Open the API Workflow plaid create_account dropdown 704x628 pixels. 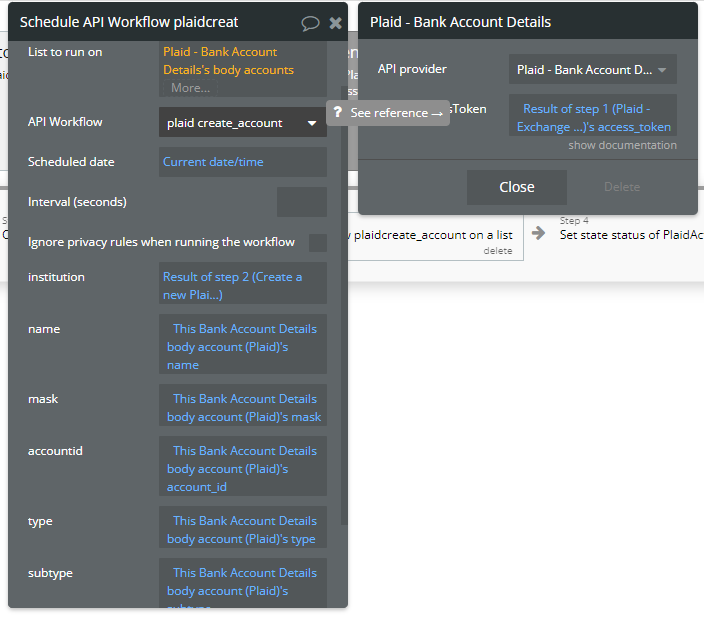(x=242, y=123)
